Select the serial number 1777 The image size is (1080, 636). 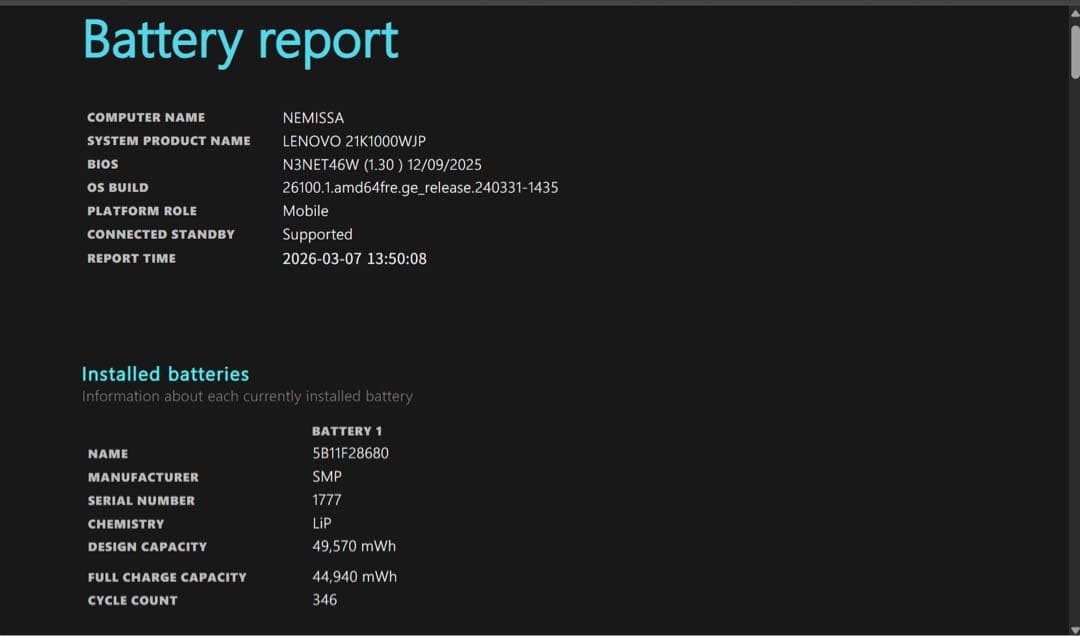coord(326,500)
